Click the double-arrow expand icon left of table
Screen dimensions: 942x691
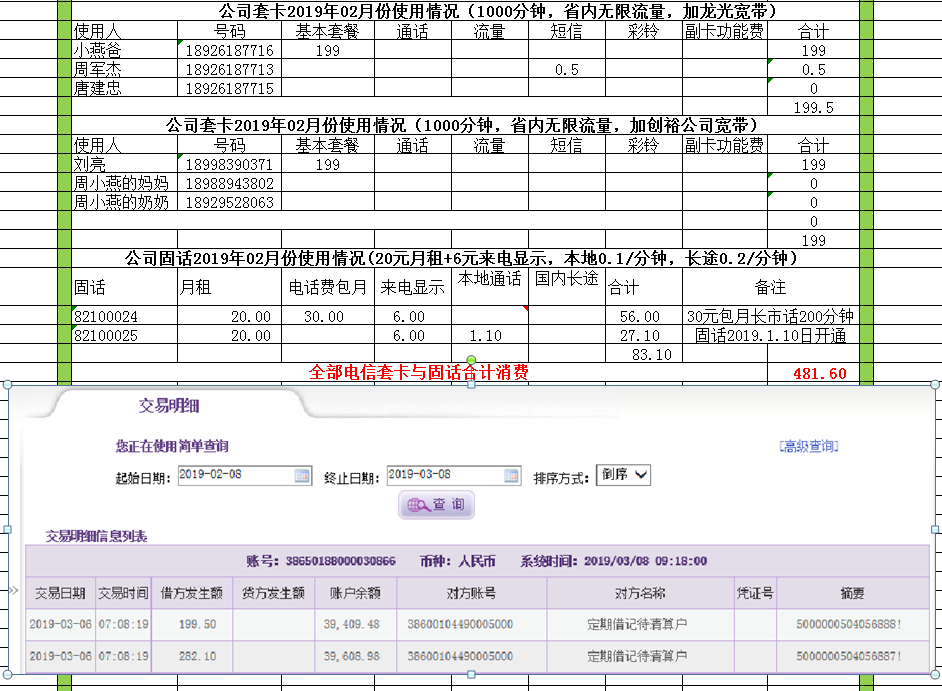coord(13,591)
